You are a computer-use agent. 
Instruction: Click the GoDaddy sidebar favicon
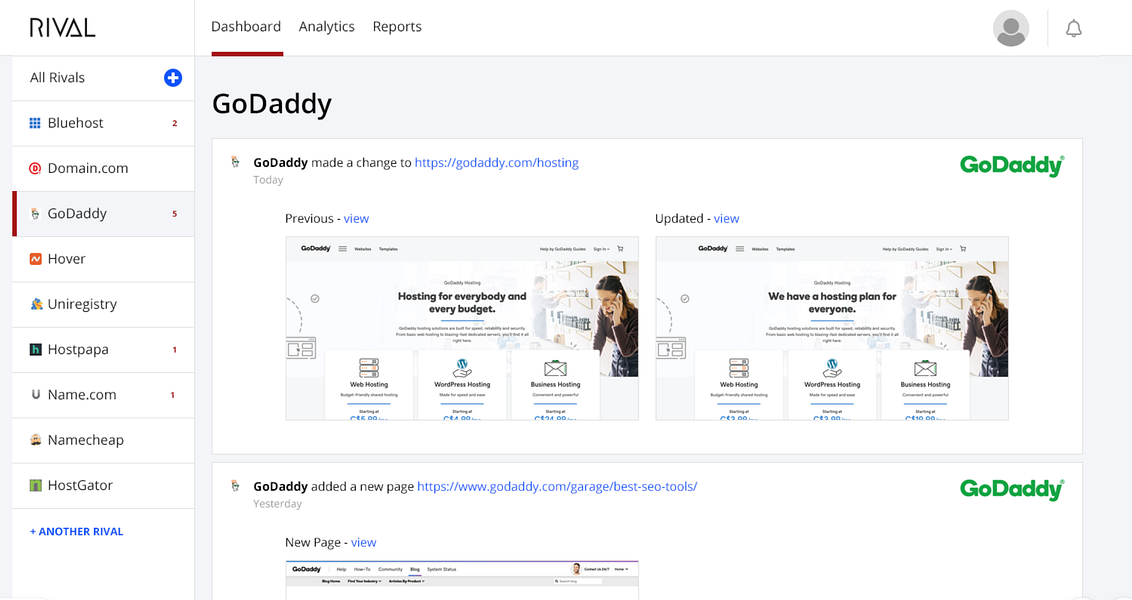click(35, 214)
